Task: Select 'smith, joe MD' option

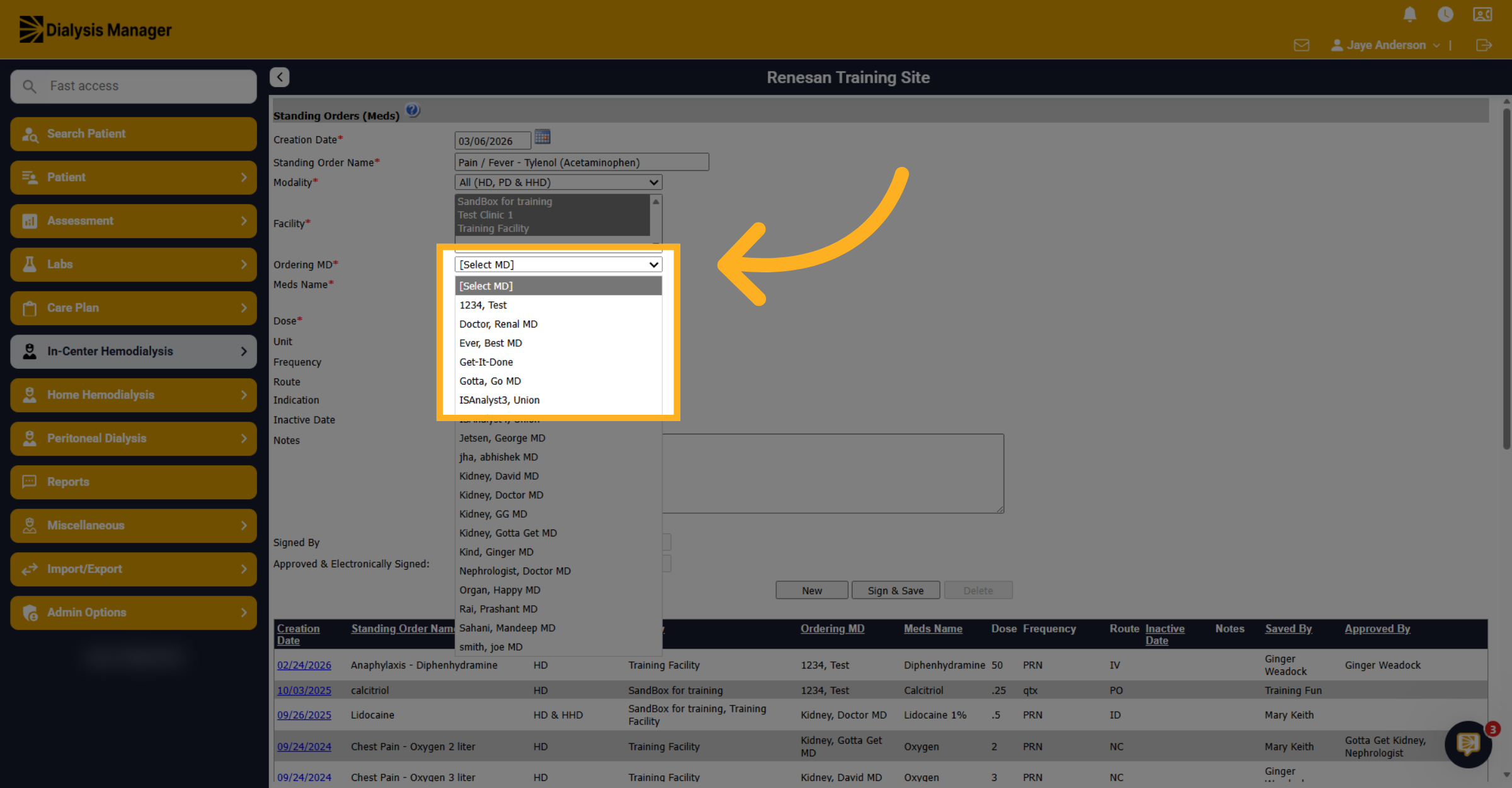Action: coord(558,647)
